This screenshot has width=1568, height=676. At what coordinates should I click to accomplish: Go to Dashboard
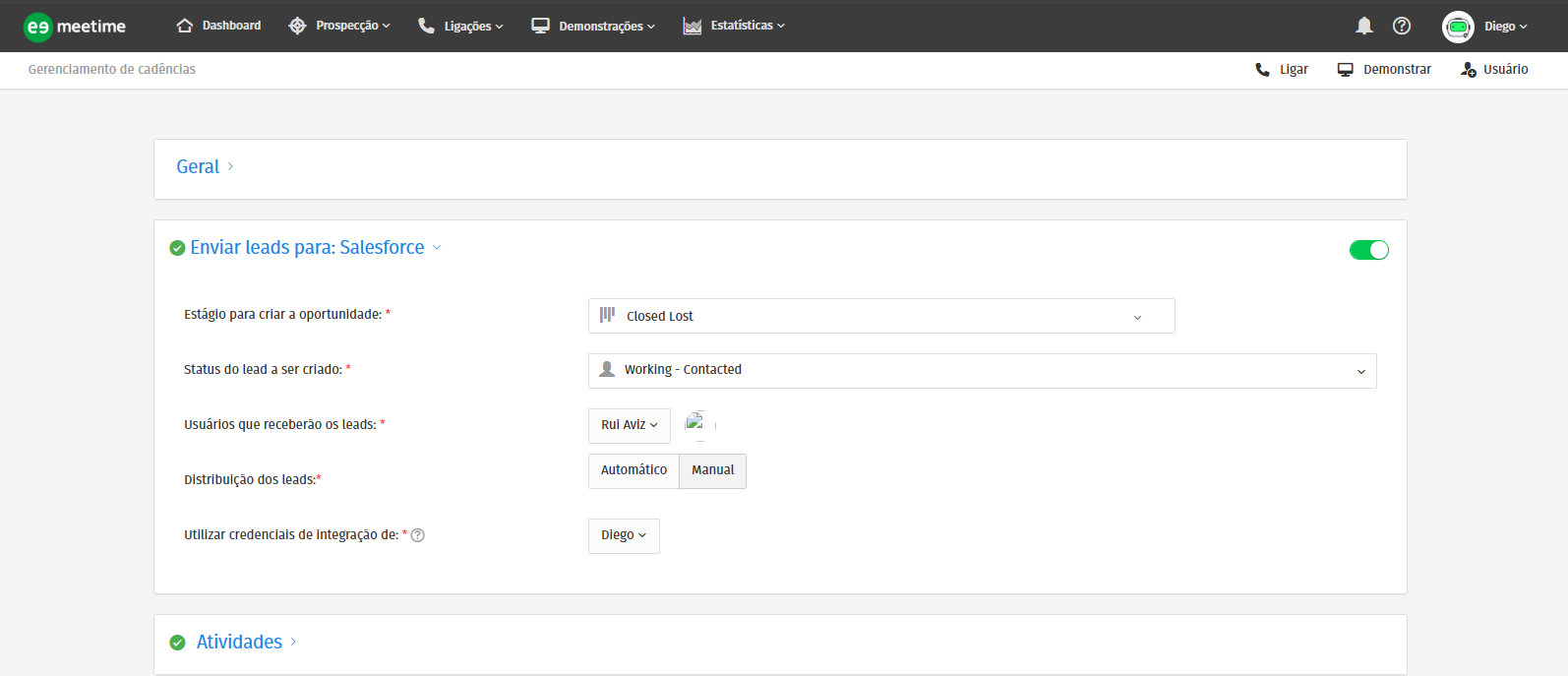(x=231, y=26)
